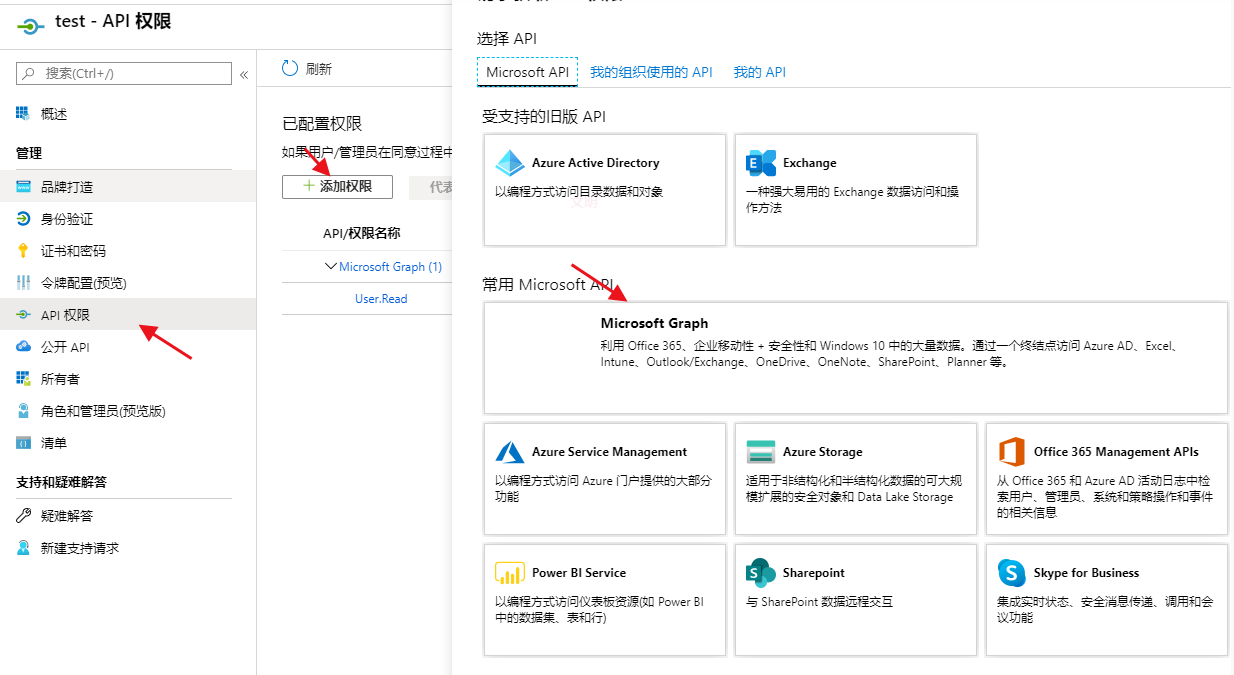Click the 刷新 refresh button

coord(307,69)
